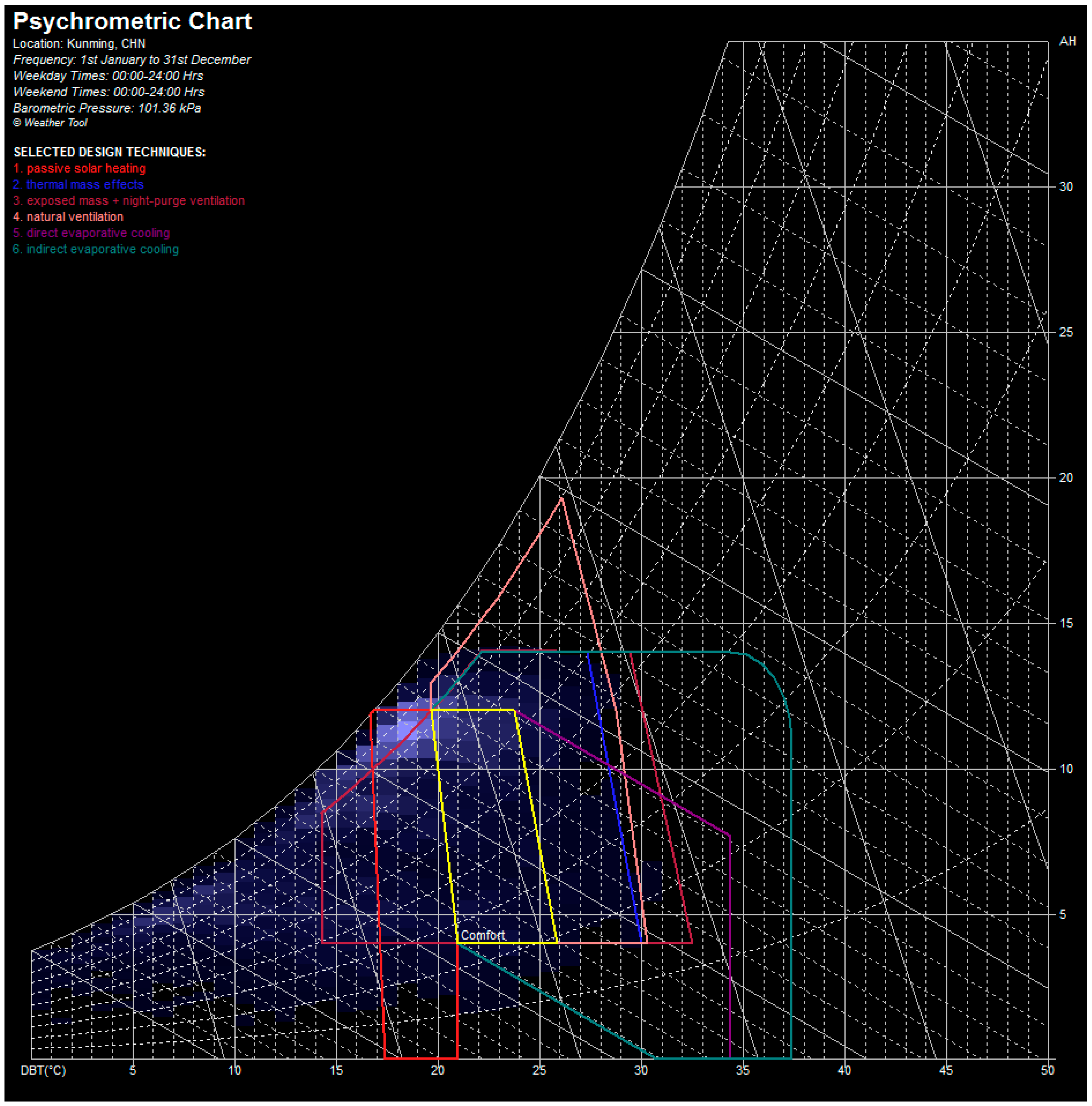Viewport: 1092px width, 1106px height.
Task: Click the AH axis label
Action: click(1067, 41)
